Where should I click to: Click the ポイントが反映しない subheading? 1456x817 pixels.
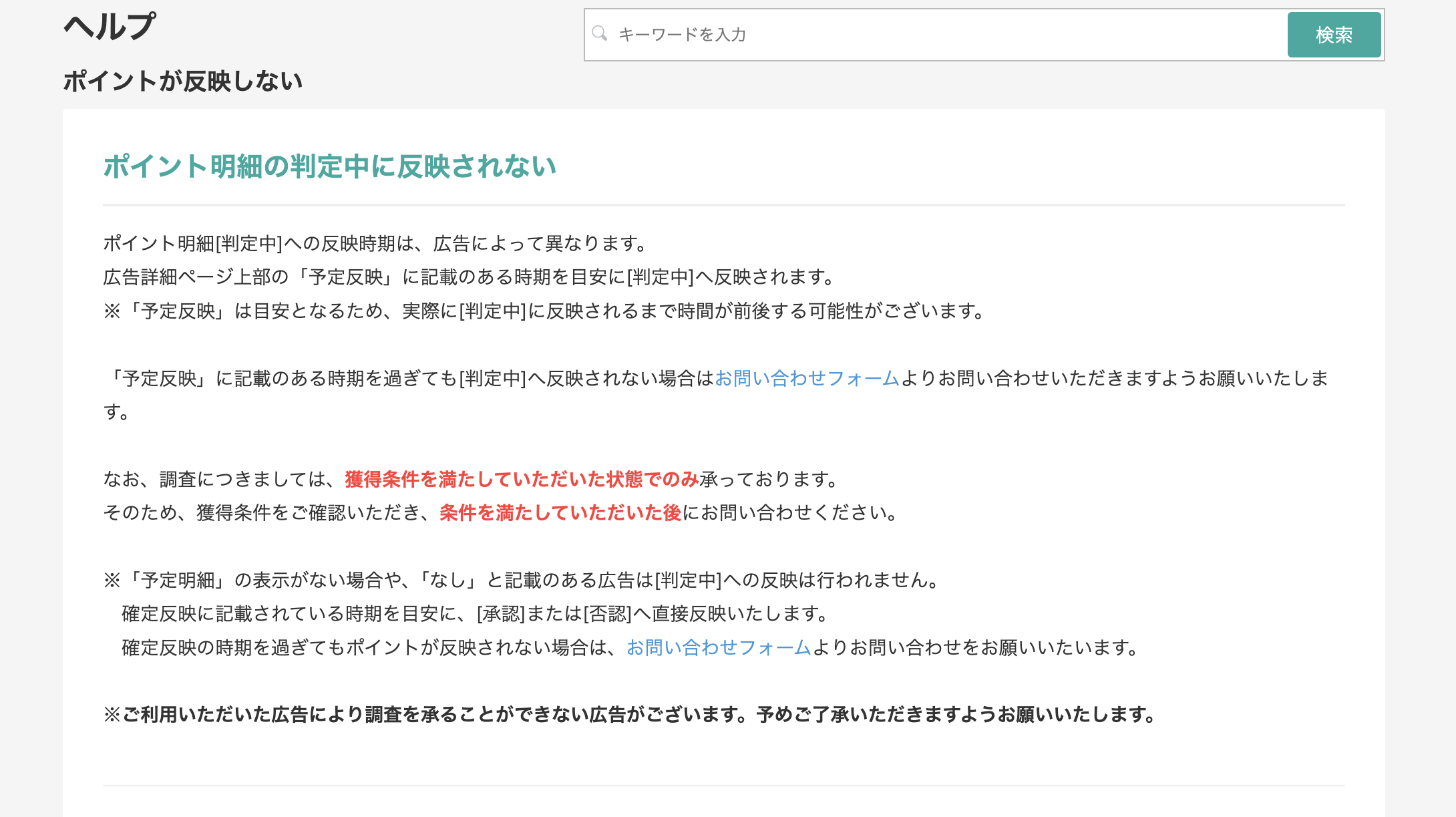(x=182, y=81)
